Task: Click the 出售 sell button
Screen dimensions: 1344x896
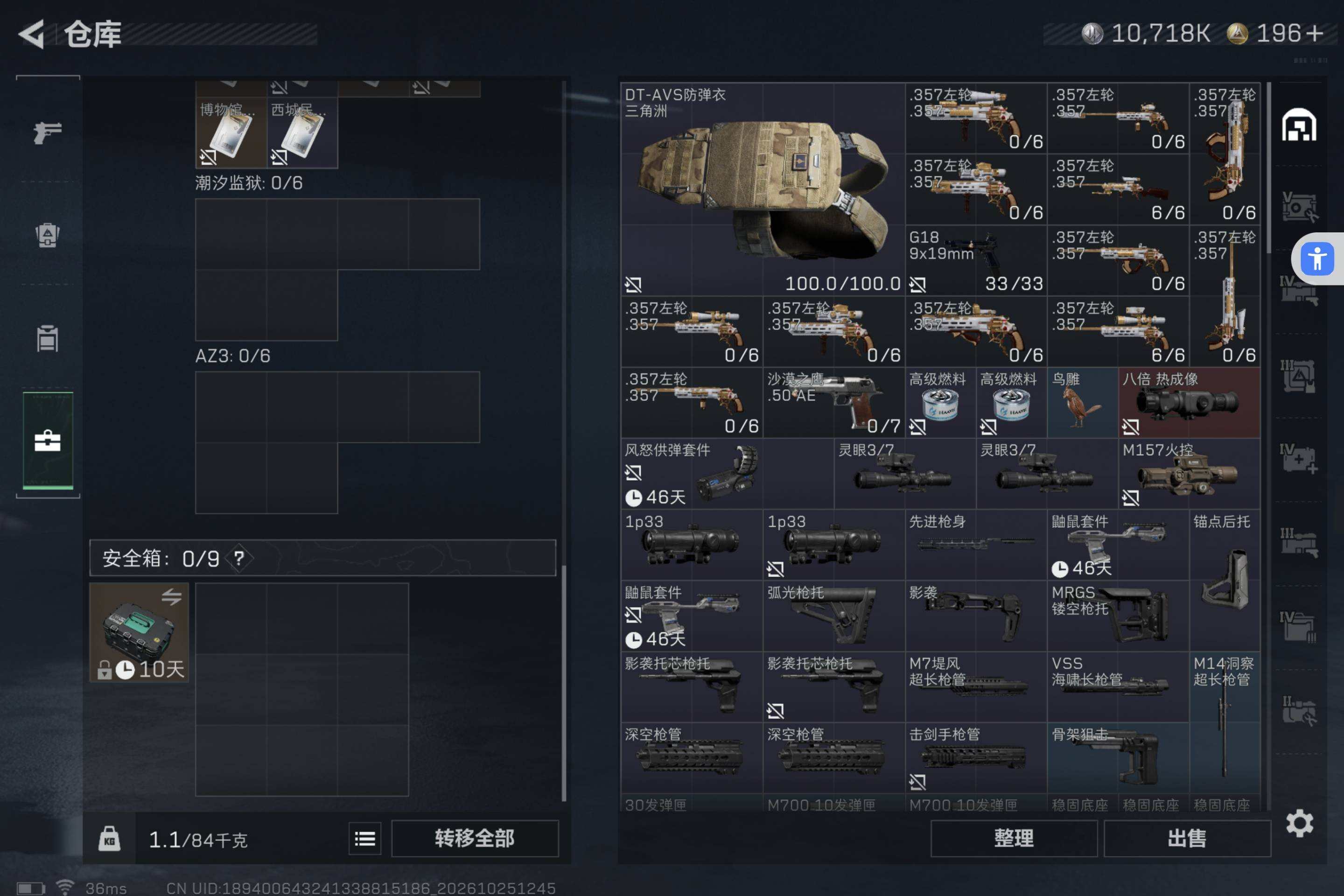Action: 1187,838
